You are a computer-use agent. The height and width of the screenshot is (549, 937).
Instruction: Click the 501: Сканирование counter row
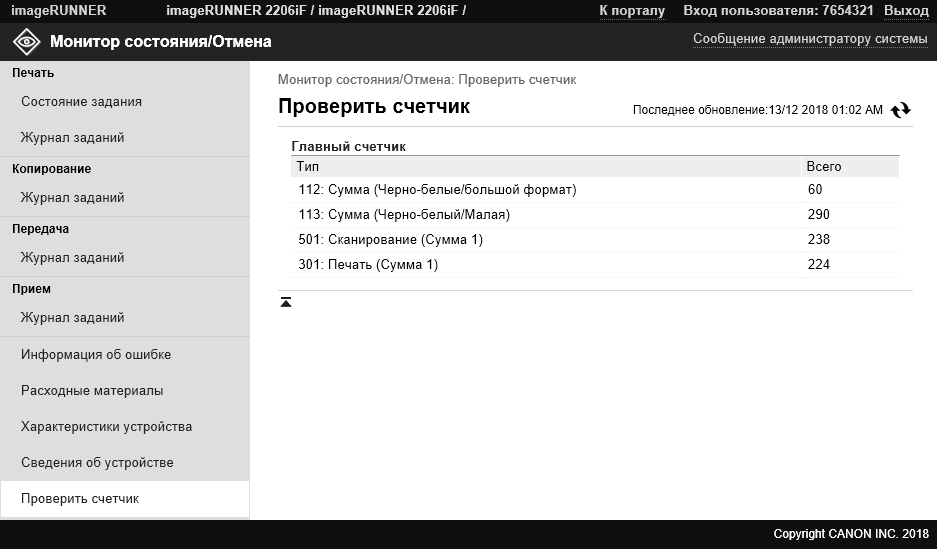click(x=595, y=240)
